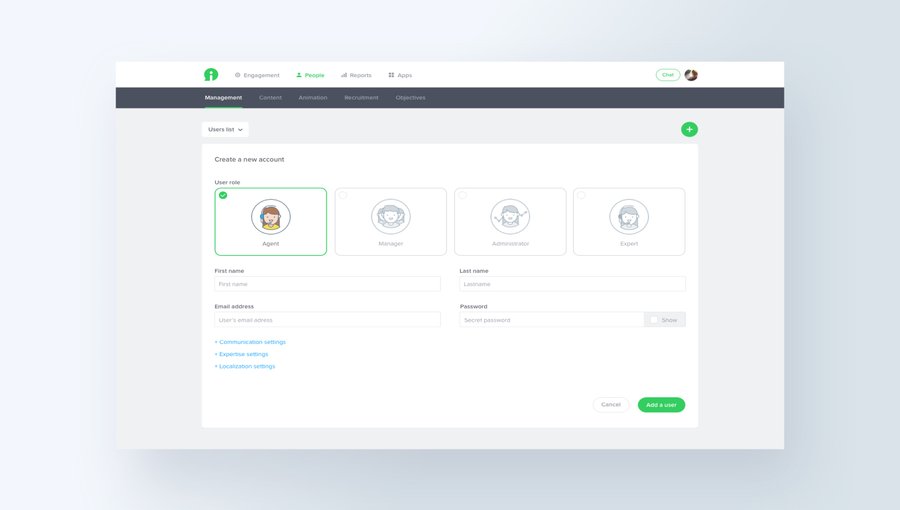Click the Cancel button

tap(611, 405)
